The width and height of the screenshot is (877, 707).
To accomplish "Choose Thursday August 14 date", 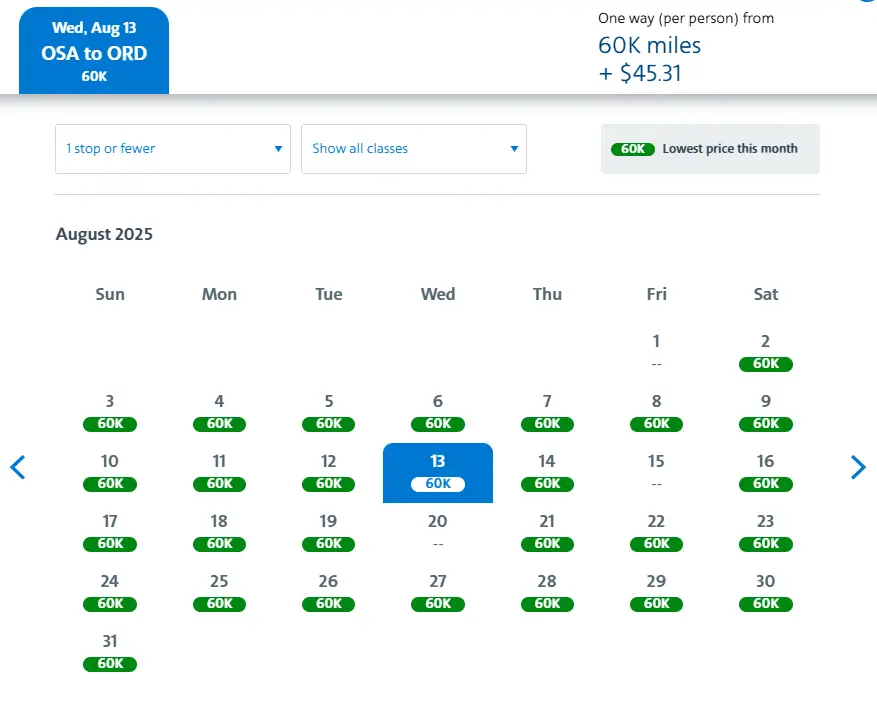I will pos(547,472).
